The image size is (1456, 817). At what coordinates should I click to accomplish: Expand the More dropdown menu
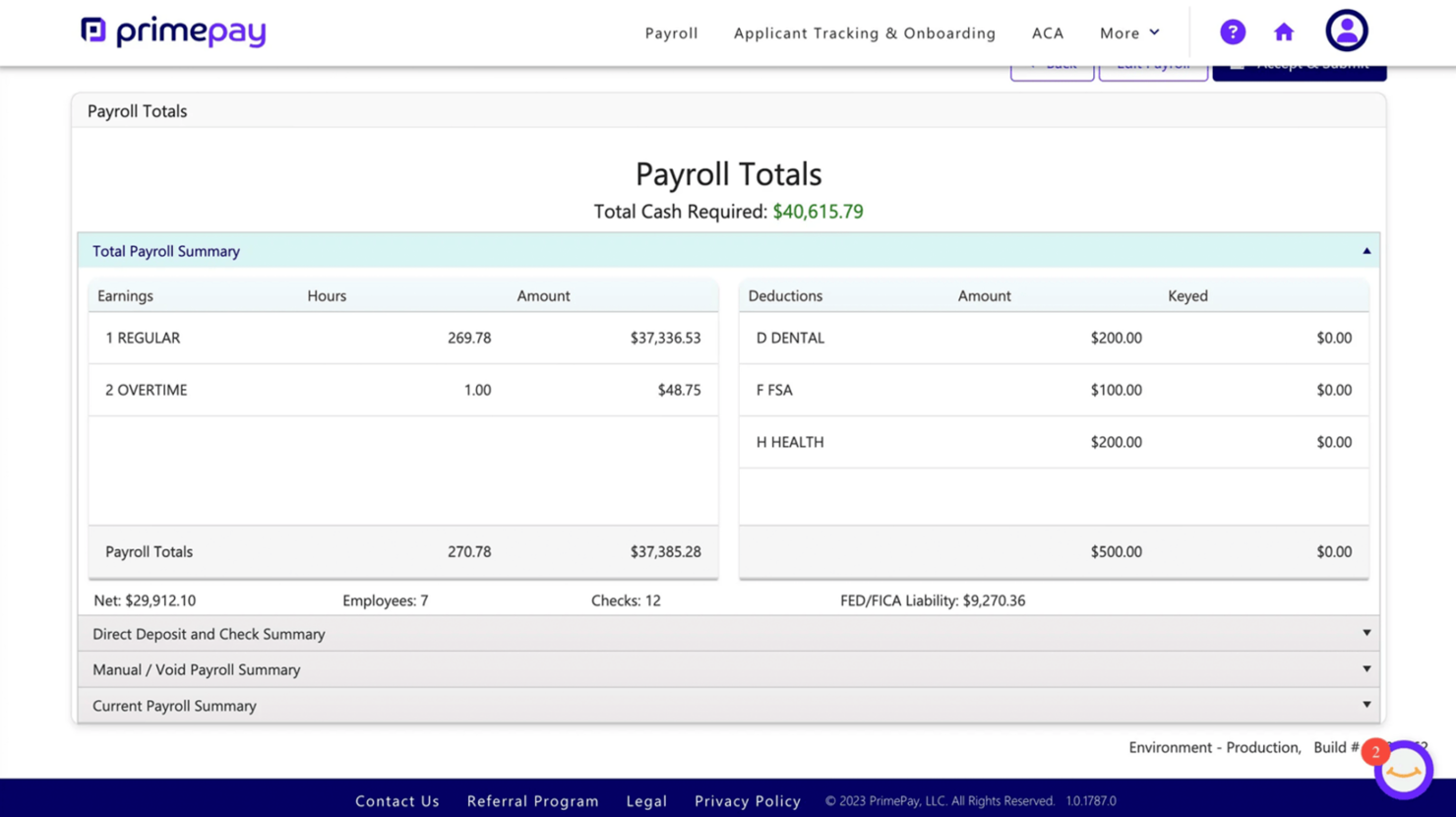tap(1129, 33)
